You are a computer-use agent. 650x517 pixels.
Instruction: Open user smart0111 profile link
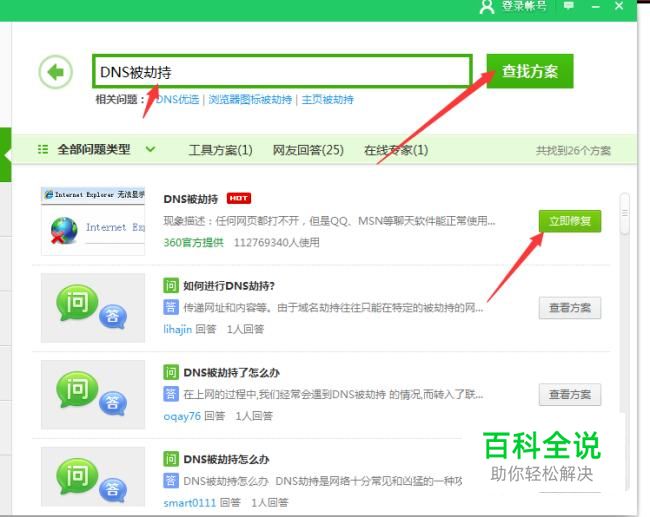pyautogui.click(x=189, y=503)
